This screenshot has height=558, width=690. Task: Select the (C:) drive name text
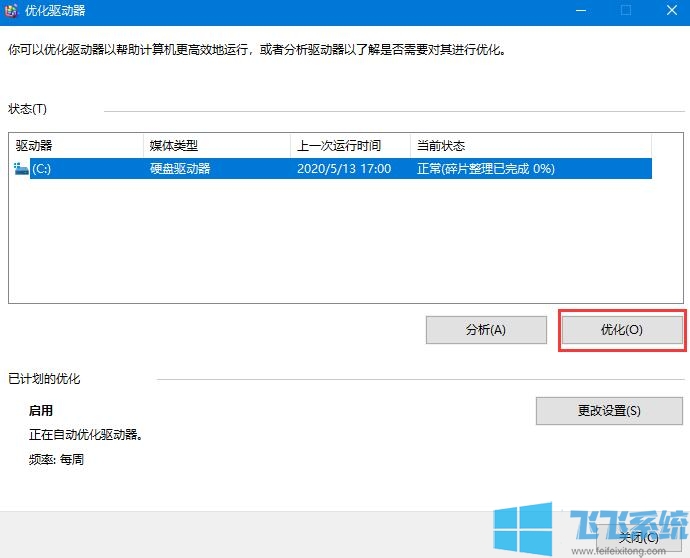pos(42,169)
